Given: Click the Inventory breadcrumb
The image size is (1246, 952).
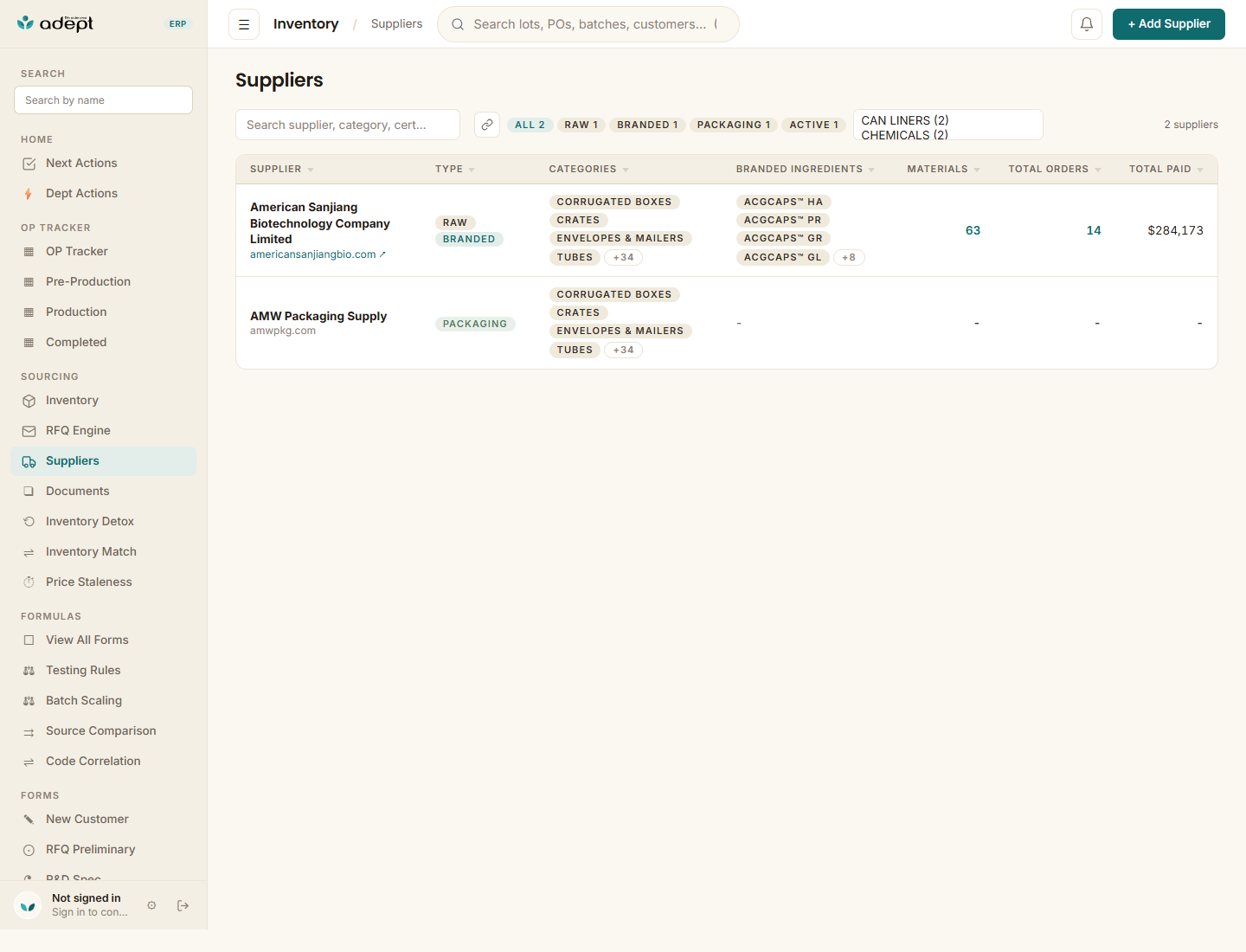Looking at the screenshot, I should coord(305,24).
